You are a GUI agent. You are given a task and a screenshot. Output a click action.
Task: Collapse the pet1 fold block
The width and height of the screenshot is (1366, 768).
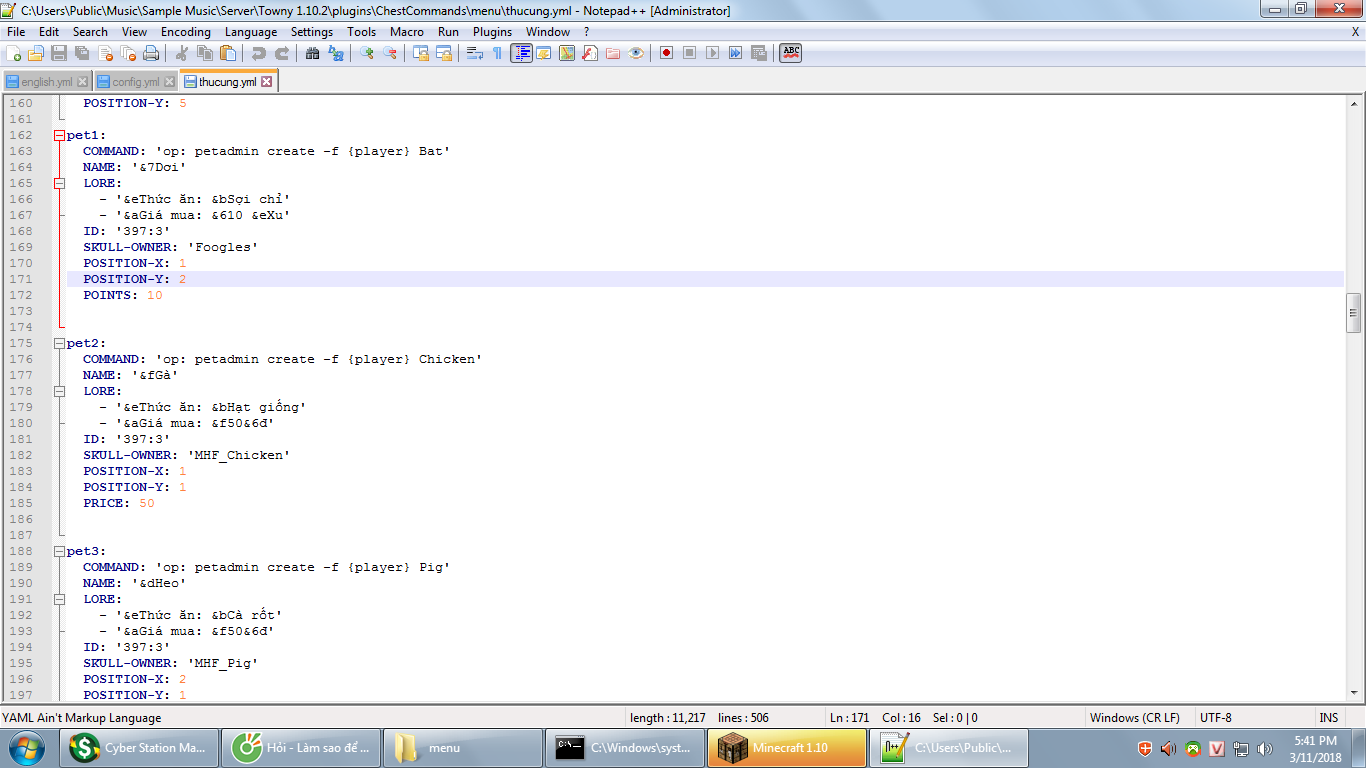[59, 135]
